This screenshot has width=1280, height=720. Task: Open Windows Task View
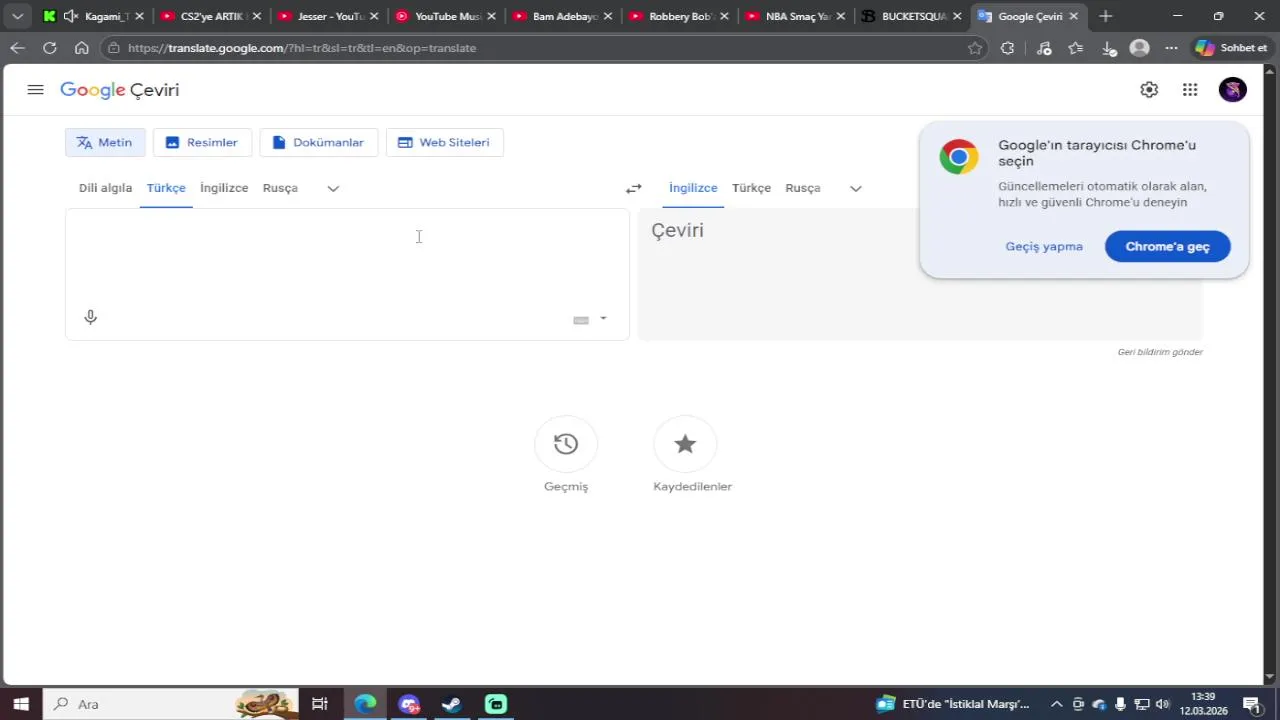[319, 704]
